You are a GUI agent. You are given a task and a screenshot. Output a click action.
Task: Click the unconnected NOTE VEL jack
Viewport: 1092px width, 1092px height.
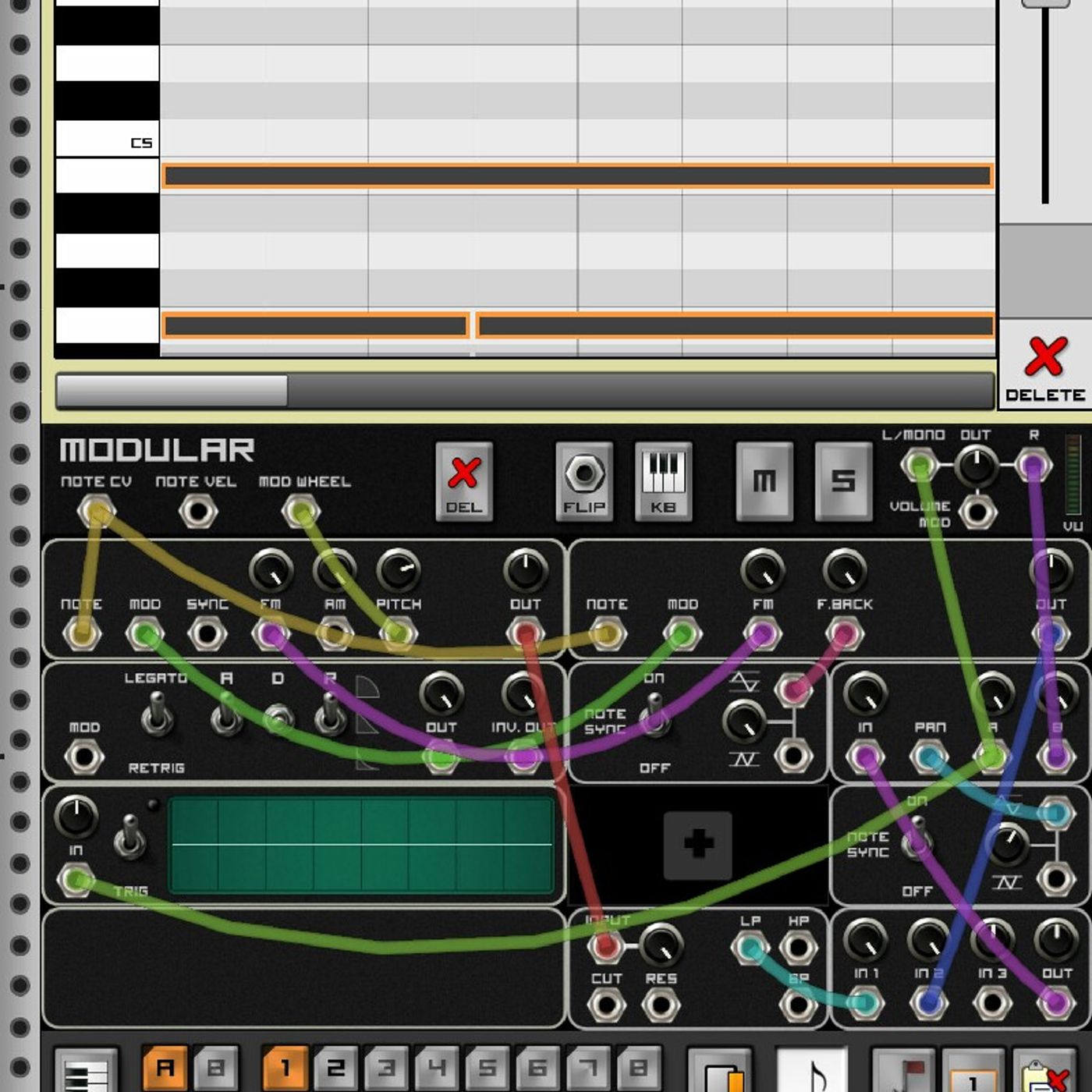tap(197, 512)
